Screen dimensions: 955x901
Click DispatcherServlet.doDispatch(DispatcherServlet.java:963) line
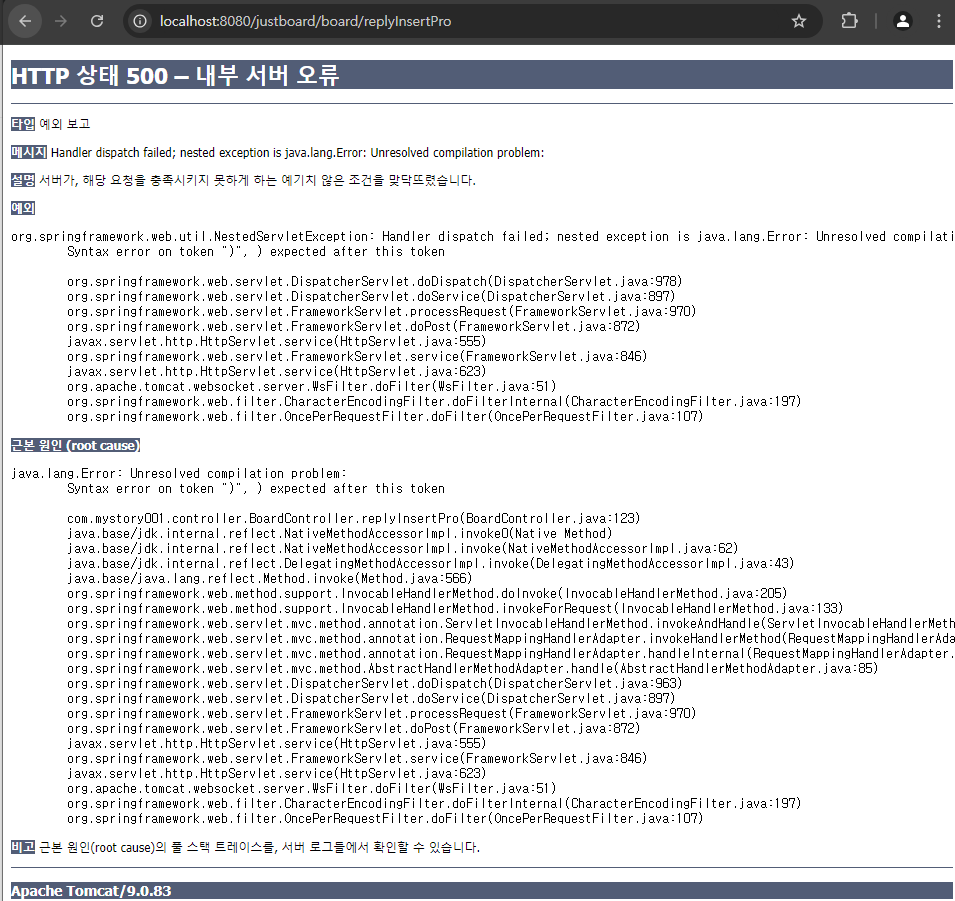tap(375, 684)
